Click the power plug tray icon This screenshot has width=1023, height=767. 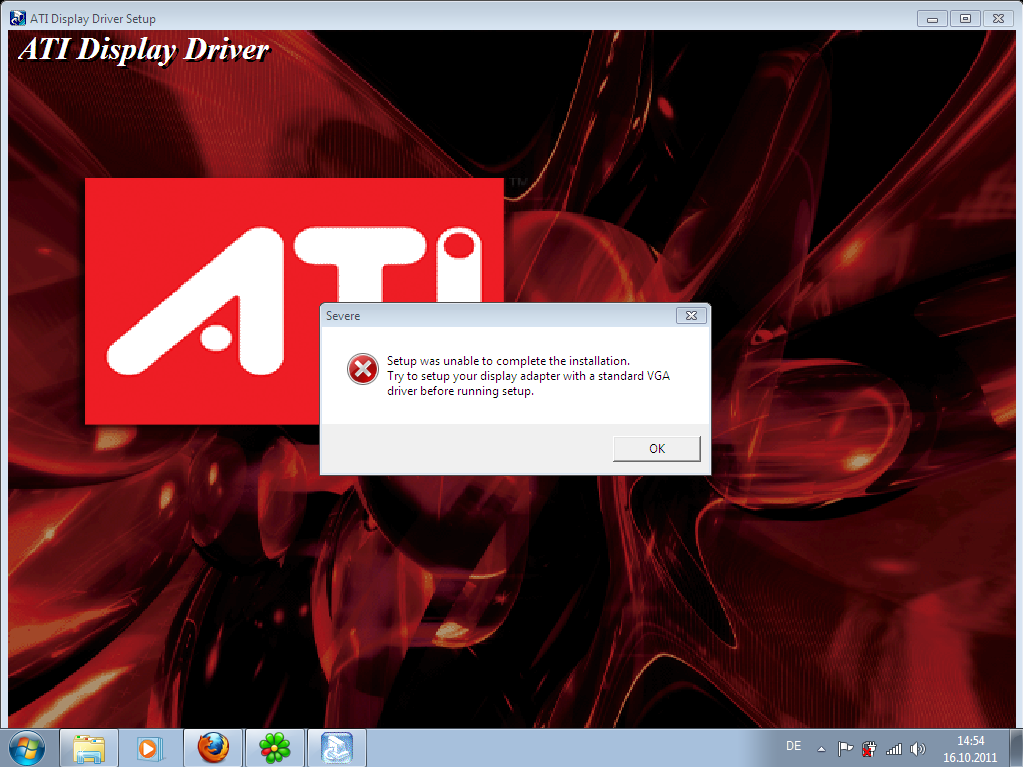pyautogui.click(x=869, y=749)
